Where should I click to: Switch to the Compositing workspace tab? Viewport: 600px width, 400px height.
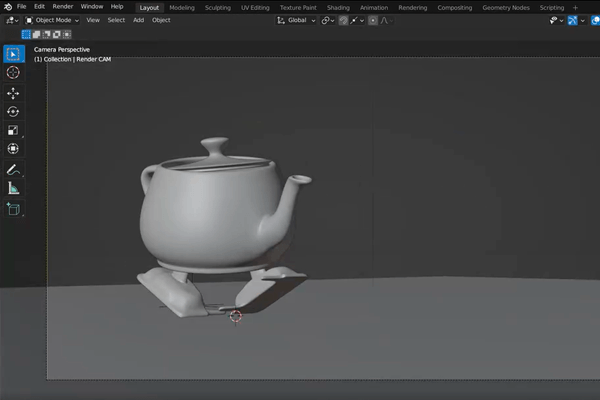coord(455,8)
